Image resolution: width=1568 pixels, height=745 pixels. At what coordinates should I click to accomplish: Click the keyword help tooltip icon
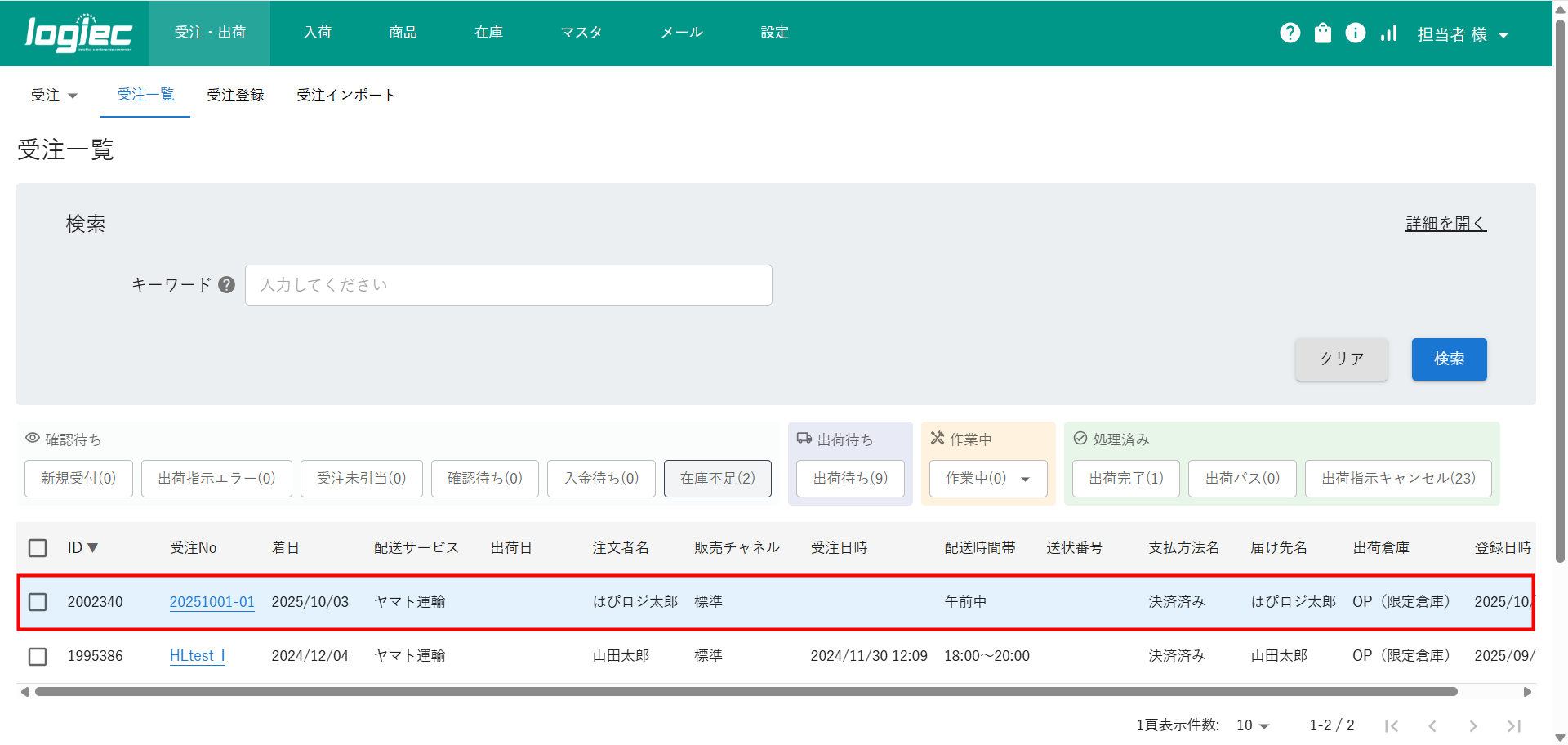coord(227,284)
